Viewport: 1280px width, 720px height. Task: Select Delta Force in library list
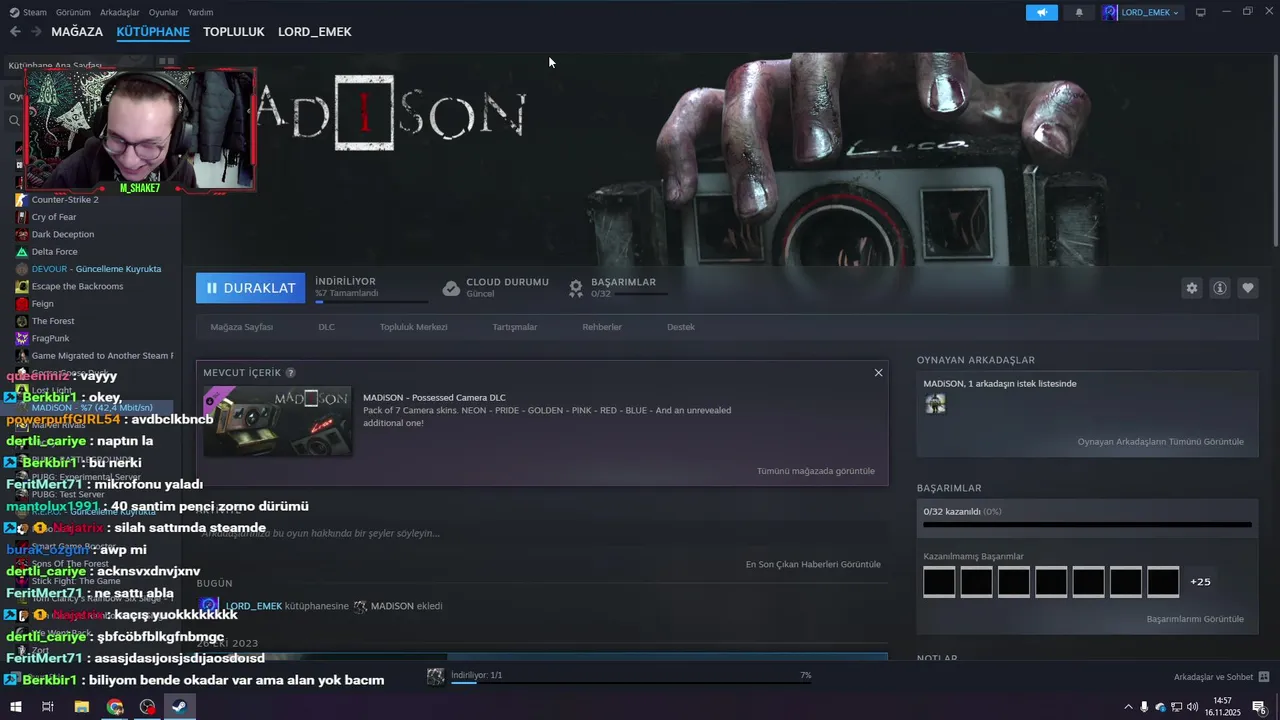point(54,252)
